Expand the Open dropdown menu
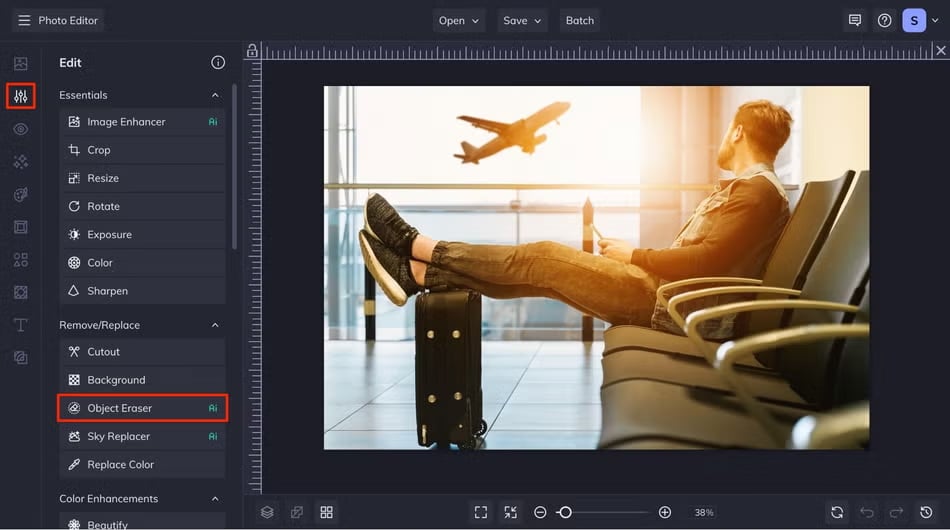 point(459,20)
